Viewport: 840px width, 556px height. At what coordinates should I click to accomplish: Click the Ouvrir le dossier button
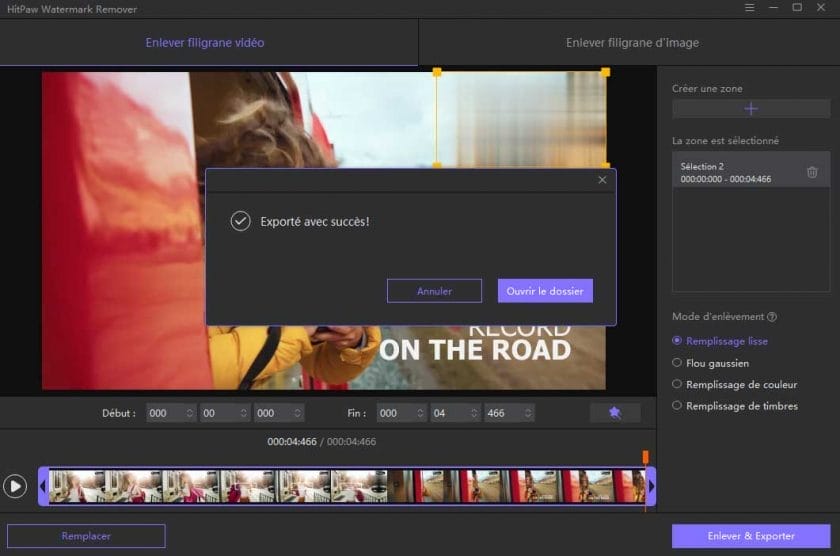tap(545, 291)
